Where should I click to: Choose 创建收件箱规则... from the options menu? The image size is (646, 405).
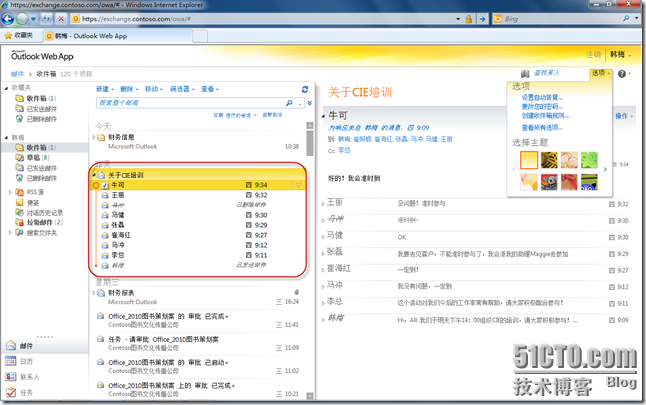pos(545,115)
